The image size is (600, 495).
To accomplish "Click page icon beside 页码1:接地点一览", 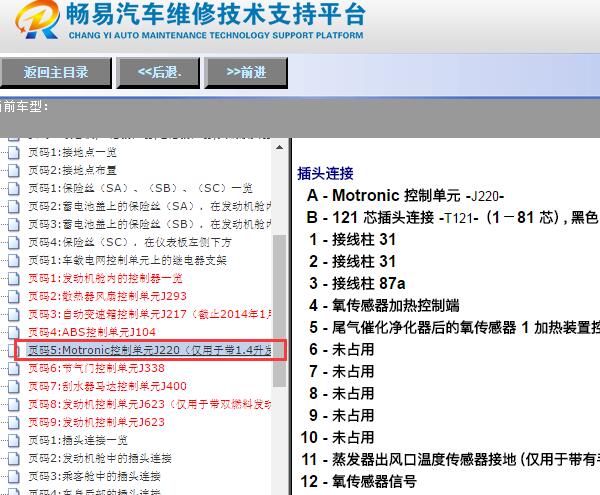I will 14,152.
